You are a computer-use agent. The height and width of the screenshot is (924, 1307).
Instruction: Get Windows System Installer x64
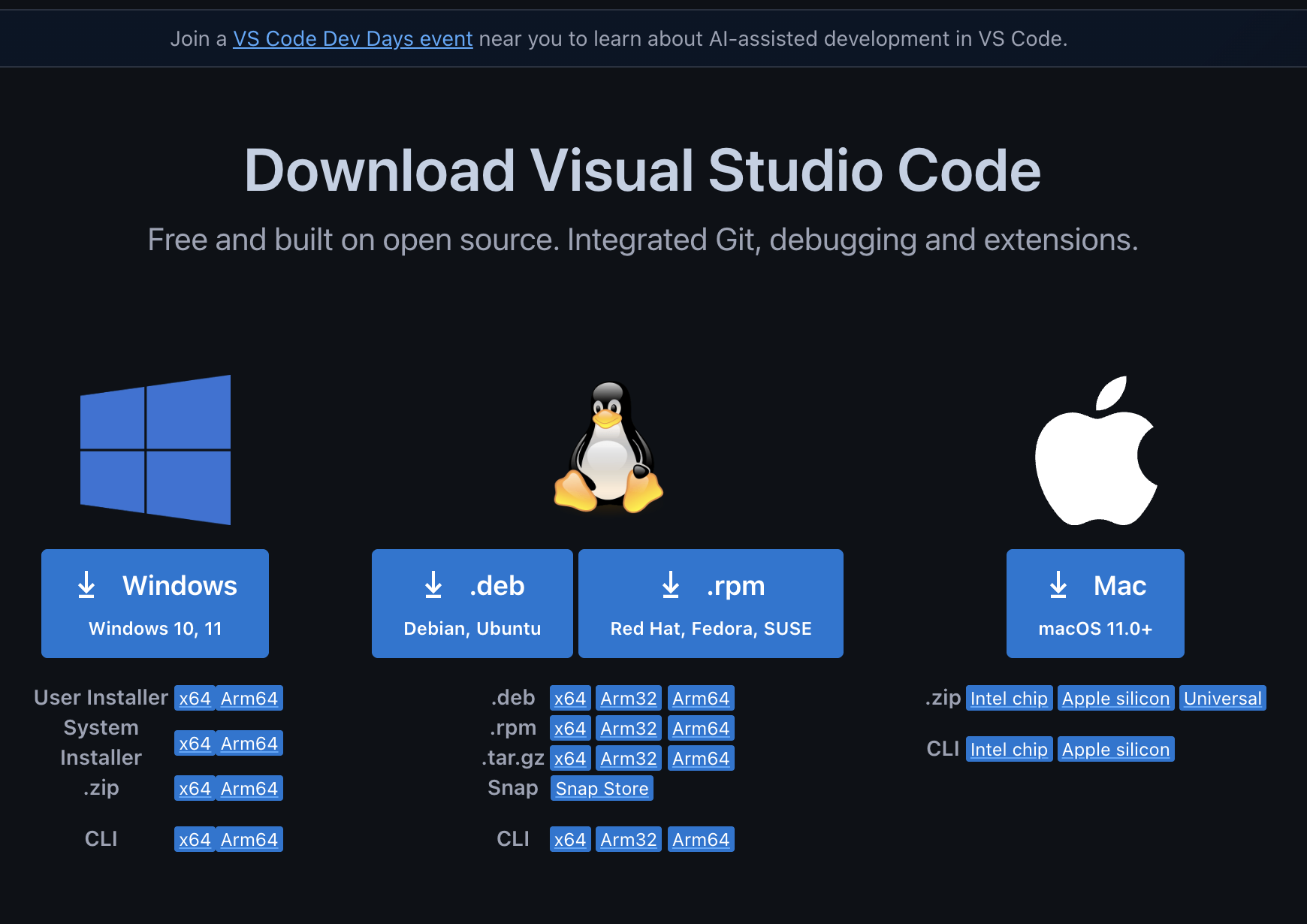[x=195, y=743]
